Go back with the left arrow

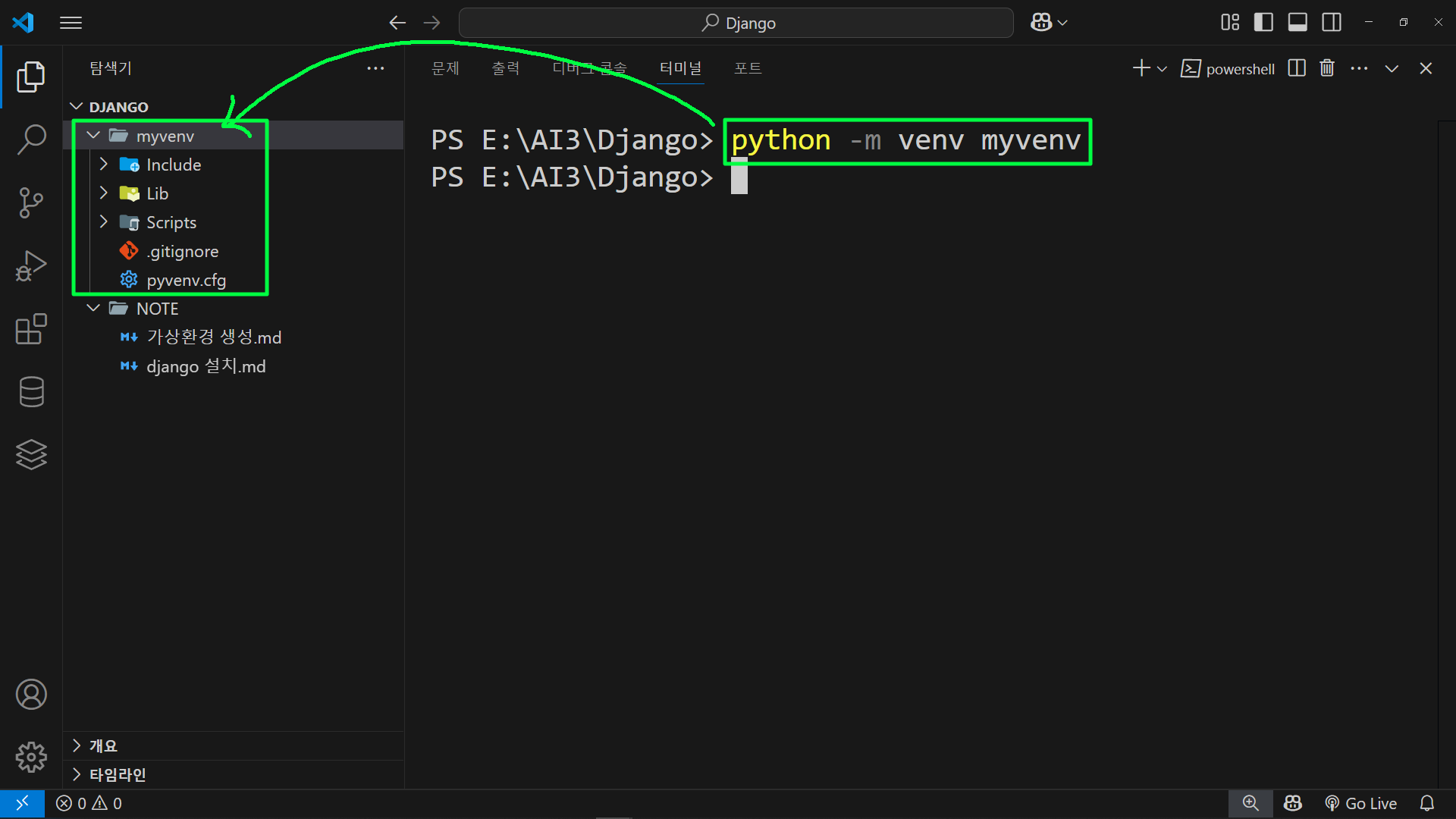pyautogui.click(x=397, y=23)
